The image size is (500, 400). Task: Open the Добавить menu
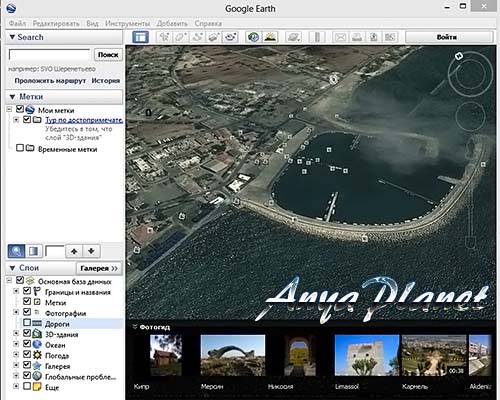172,23
